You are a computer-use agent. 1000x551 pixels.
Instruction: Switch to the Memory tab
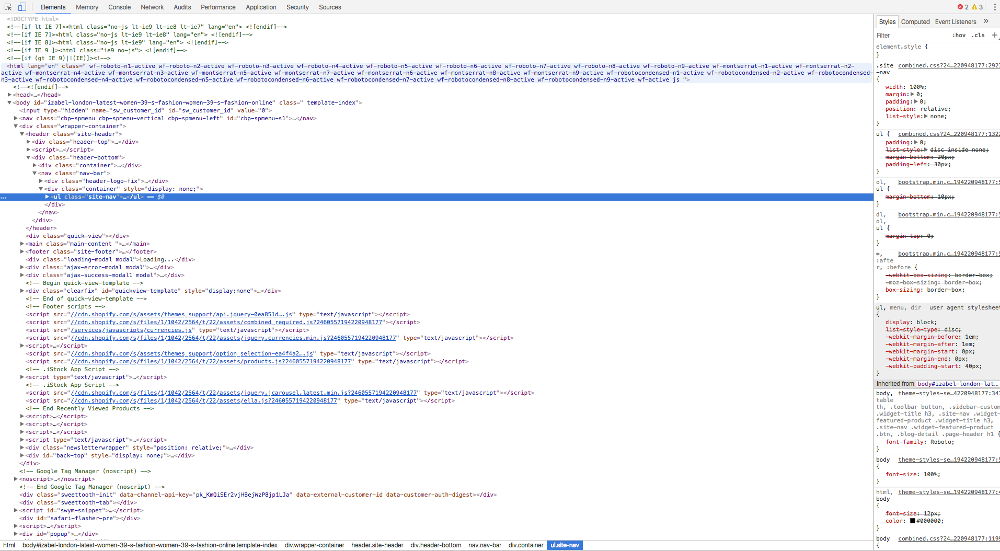click(x=87, y=7)
